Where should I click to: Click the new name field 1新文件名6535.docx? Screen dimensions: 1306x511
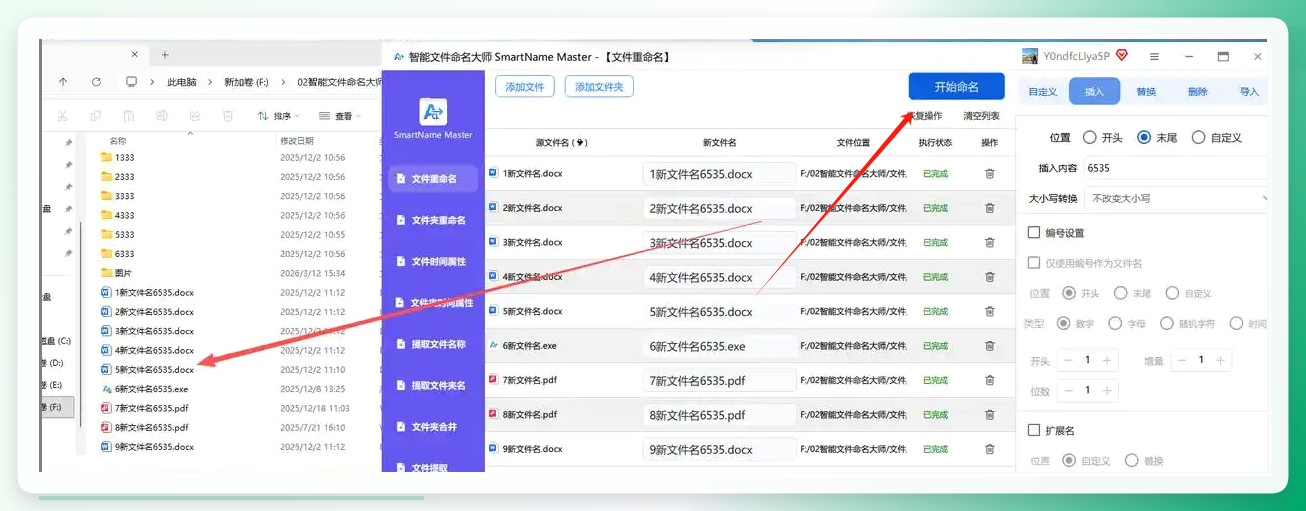[x=719, y=174]
